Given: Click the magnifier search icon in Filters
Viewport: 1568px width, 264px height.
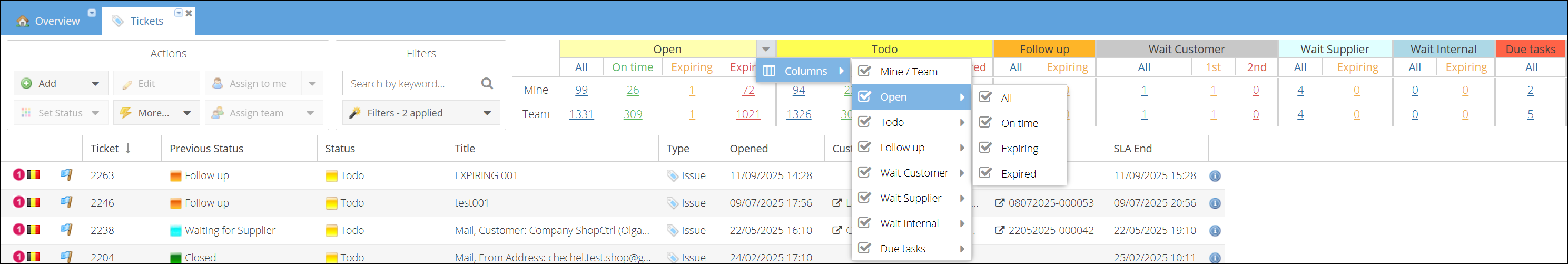Looking at the screenshot, I should coord(487,83).
